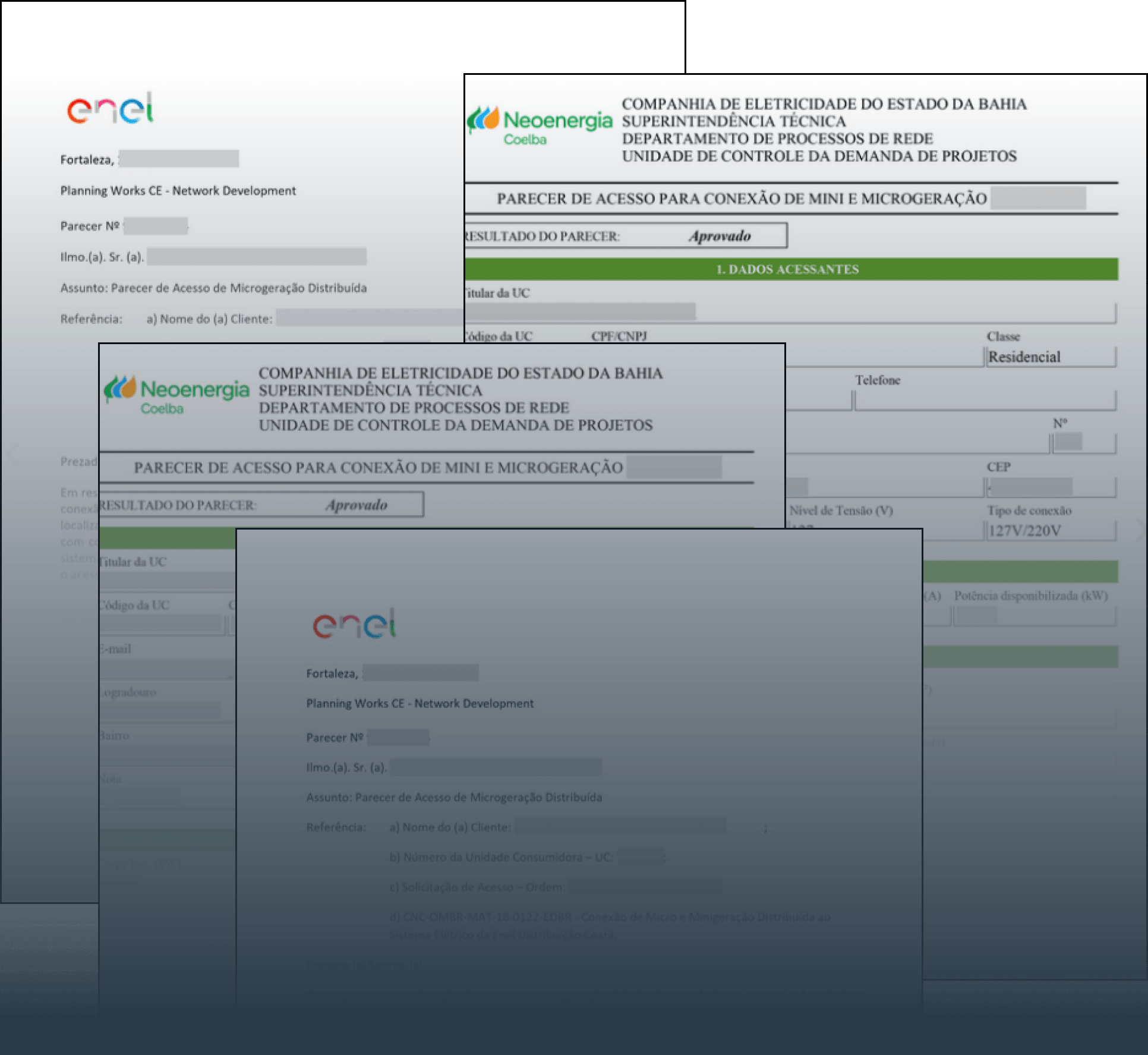Select 'Residencial' Classe field in top-right document
Screen dimensions: 1148x1055
coord(1051,357)
